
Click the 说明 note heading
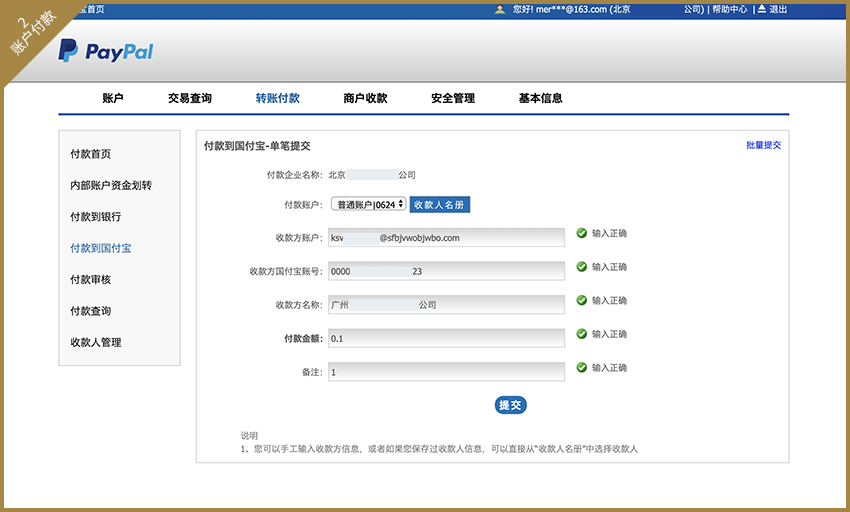249,436
